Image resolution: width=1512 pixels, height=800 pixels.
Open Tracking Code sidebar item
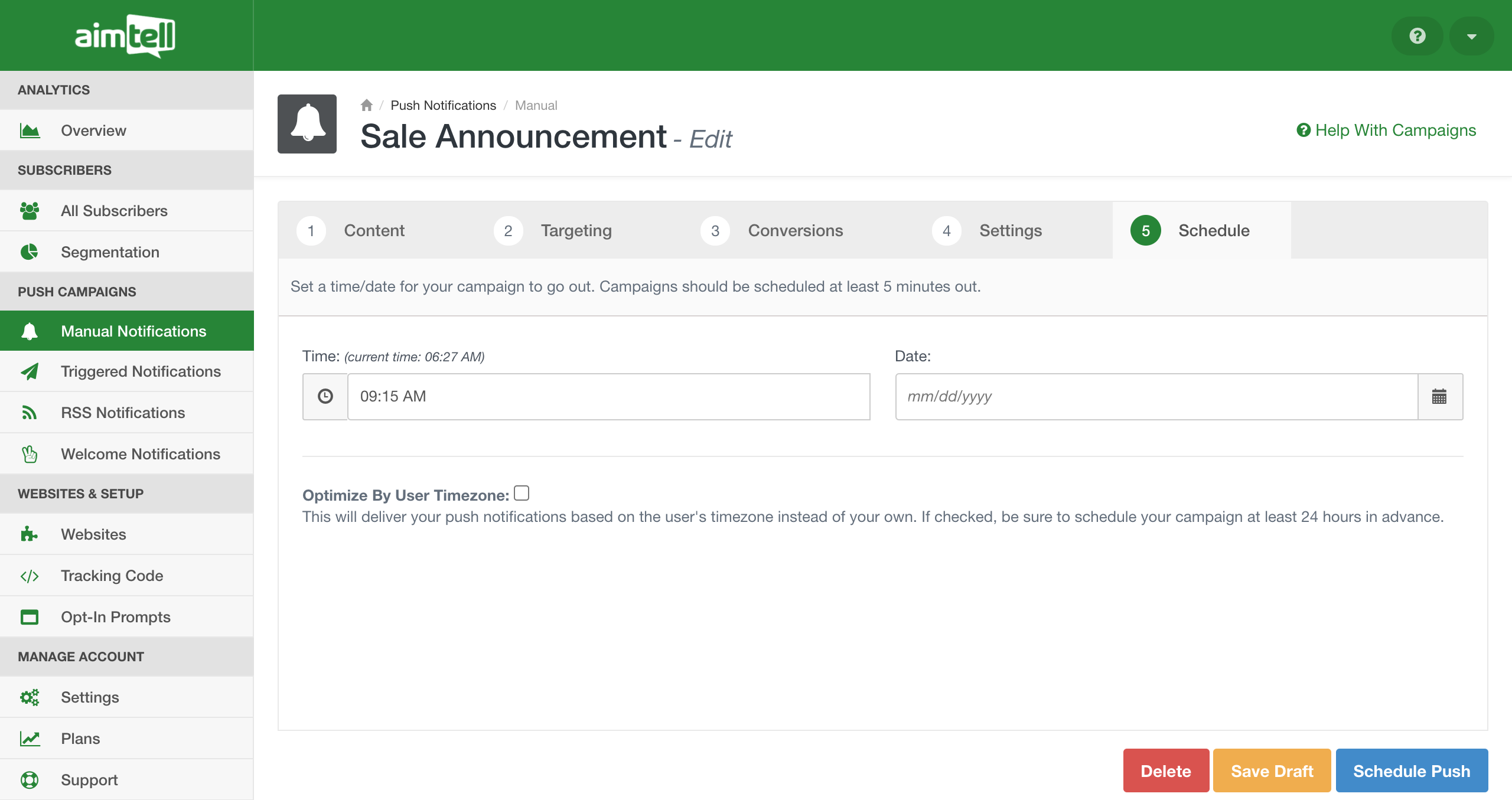[x=112, y=576]
